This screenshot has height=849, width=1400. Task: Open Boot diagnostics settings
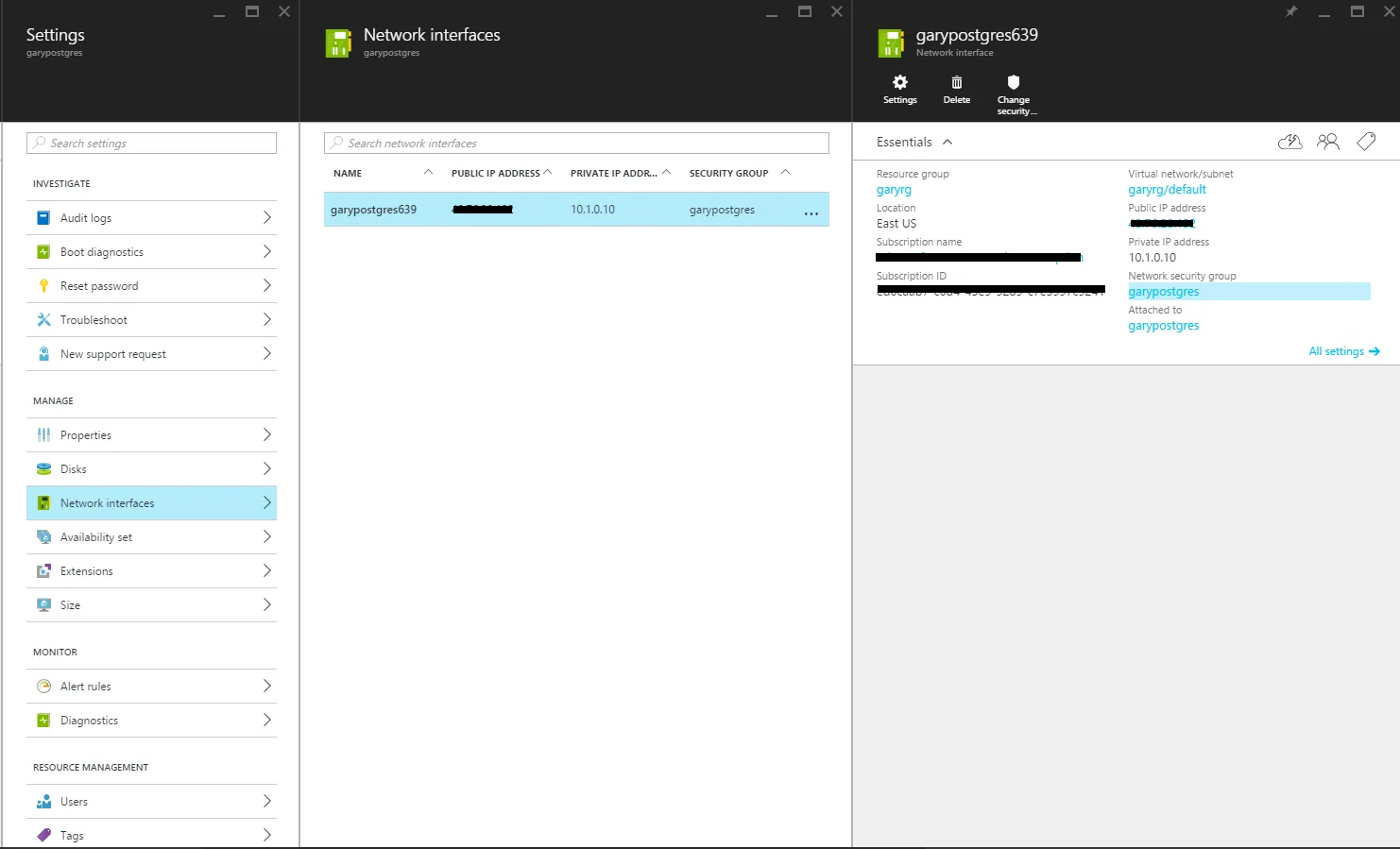(151, 252)
